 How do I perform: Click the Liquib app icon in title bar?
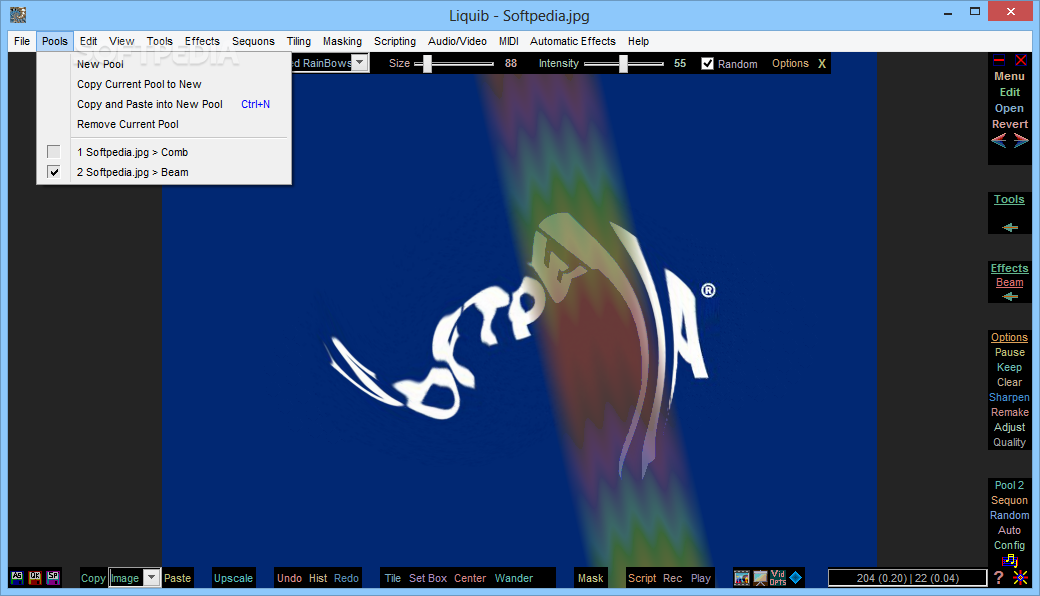(x=18, y=15)
